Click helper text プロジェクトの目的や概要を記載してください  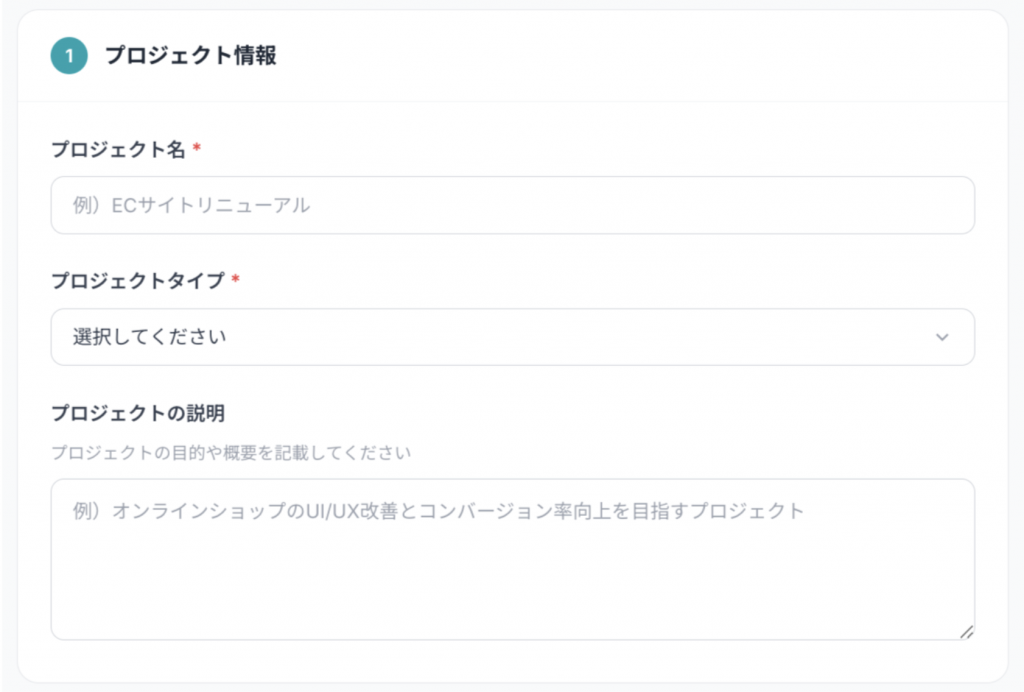pos(230,452)
